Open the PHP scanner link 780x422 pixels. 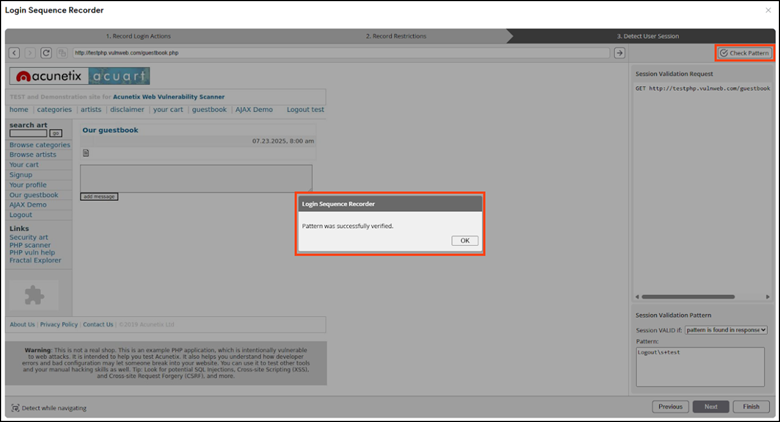30,245
